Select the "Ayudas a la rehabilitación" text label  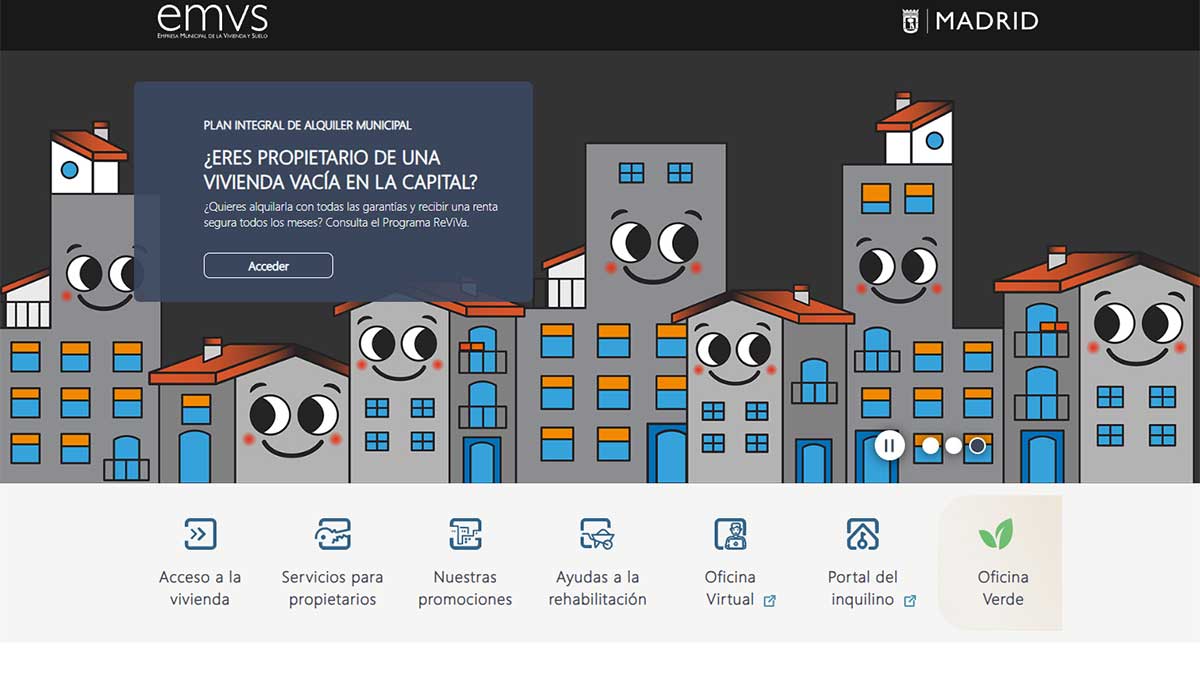point(597,588)
